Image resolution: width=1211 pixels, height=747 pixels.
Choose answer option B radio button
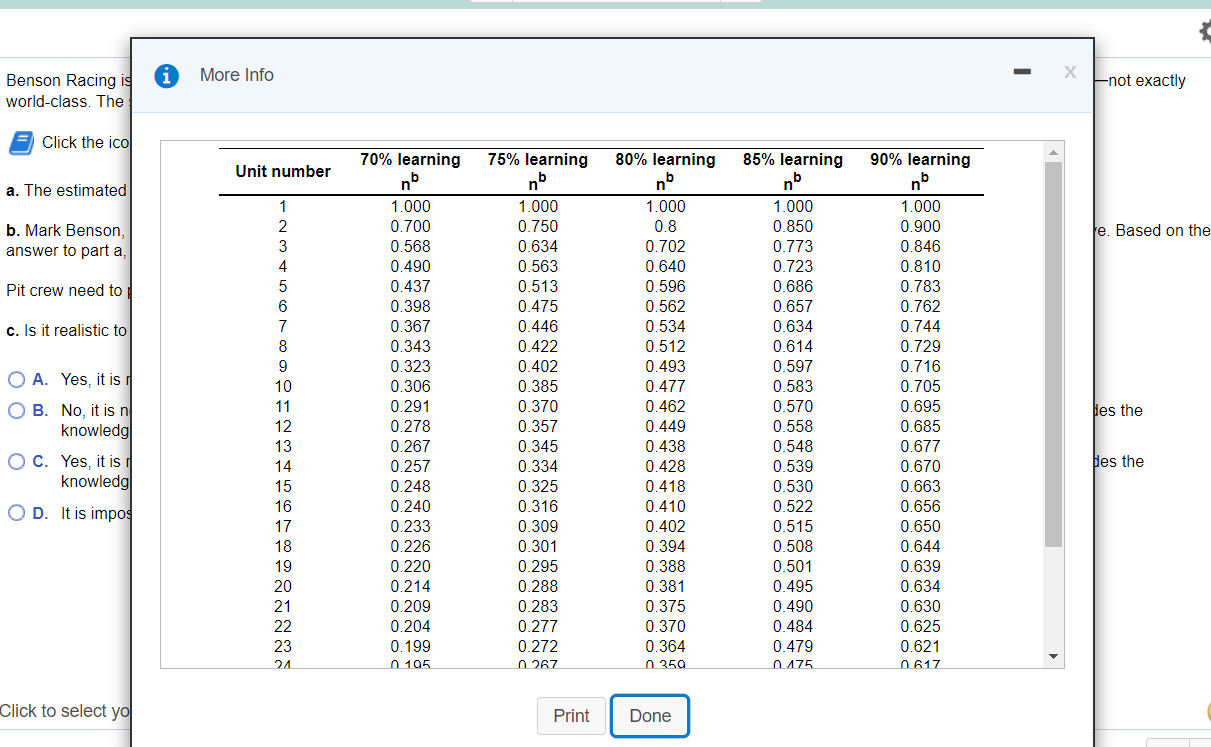(x=17, y=411)
